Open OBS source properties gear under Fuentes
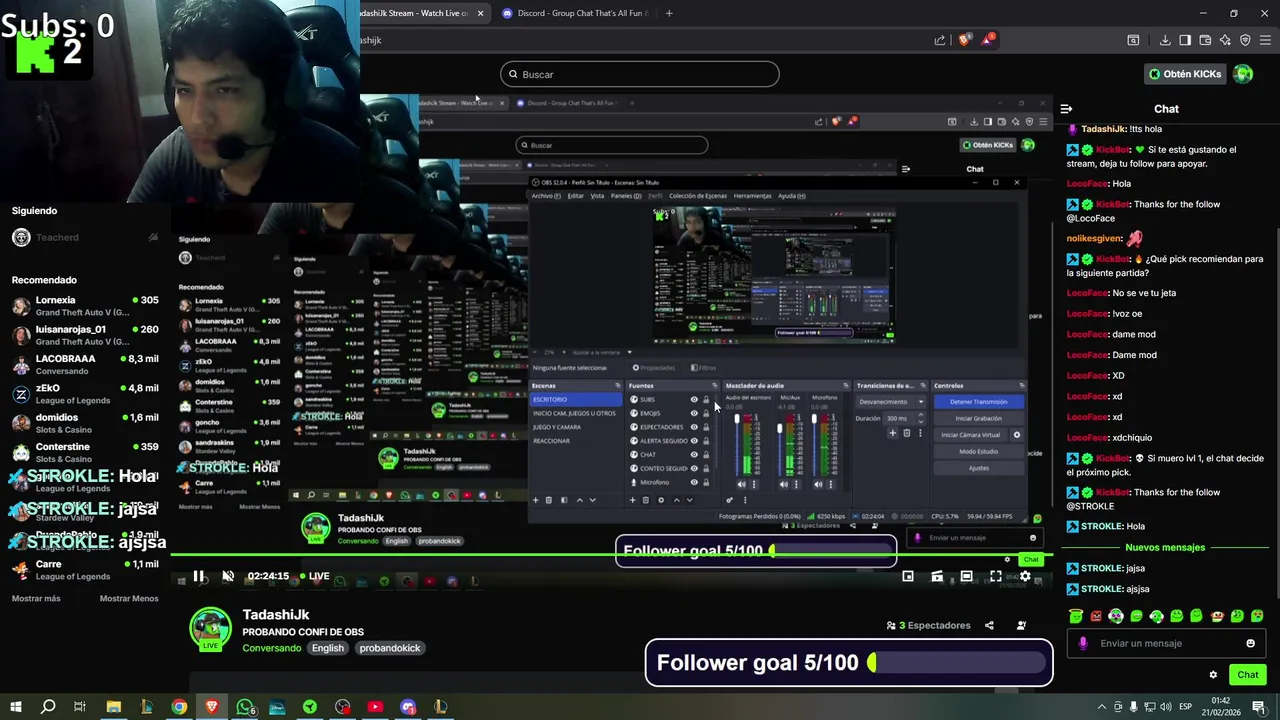 pos(660,500)
